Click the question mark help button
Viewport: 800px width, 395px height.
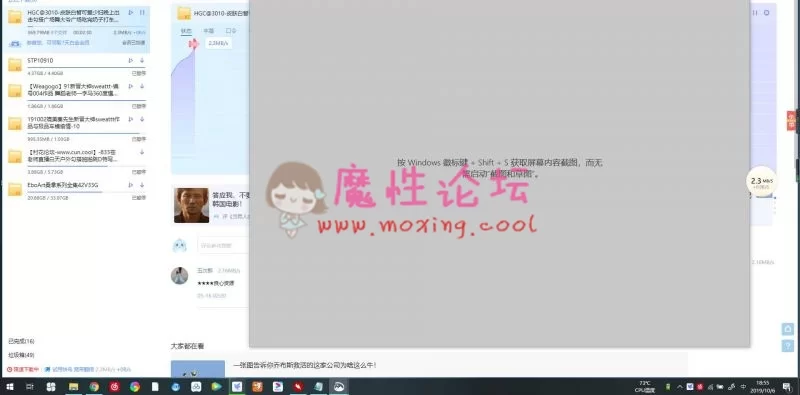click(788, 346)
